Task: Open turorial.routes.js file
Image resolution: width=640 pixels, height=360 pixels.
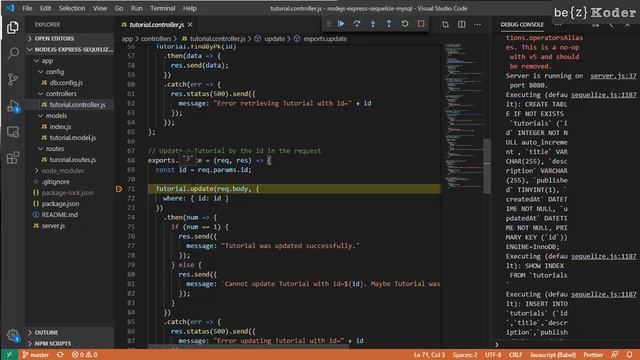Action: coord(73,160)
